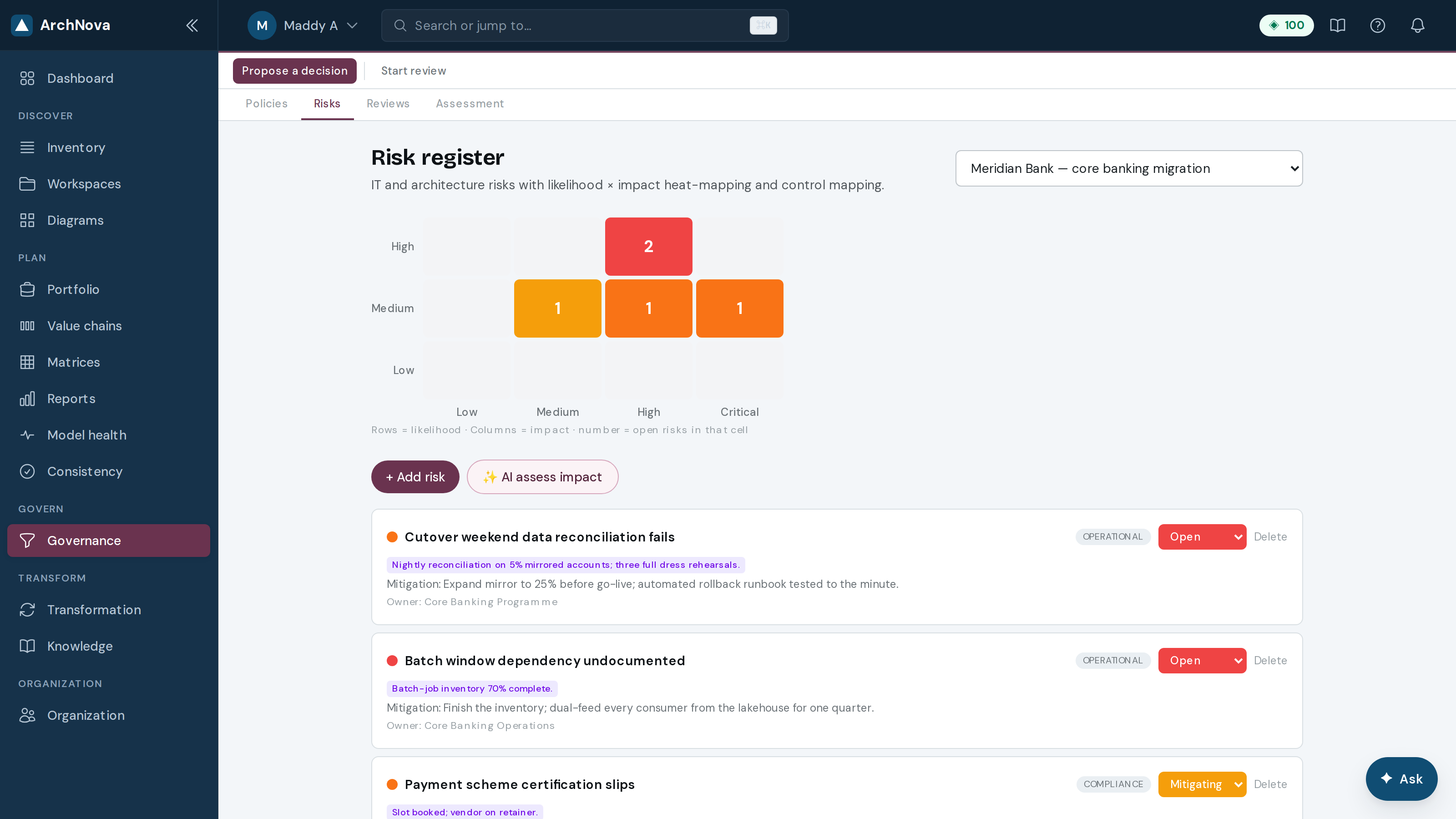This screenshot has height=819, width=1456.
Task: Click the Portfolio icon in sidebar
Action: pos(27,289)
